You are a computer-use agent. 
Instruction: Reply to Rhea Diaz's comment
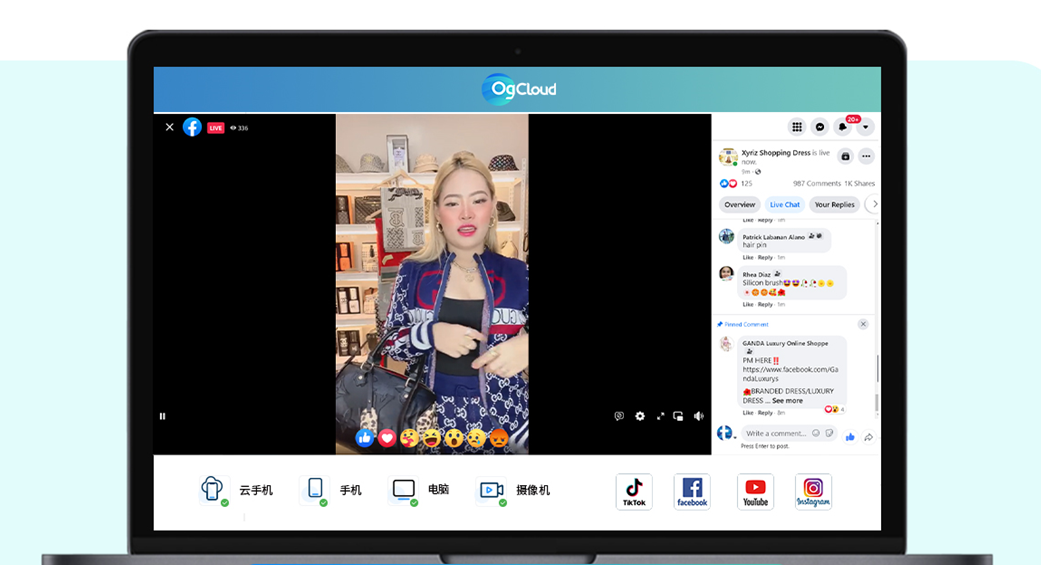pyautogui.click(x=765, y=304)
